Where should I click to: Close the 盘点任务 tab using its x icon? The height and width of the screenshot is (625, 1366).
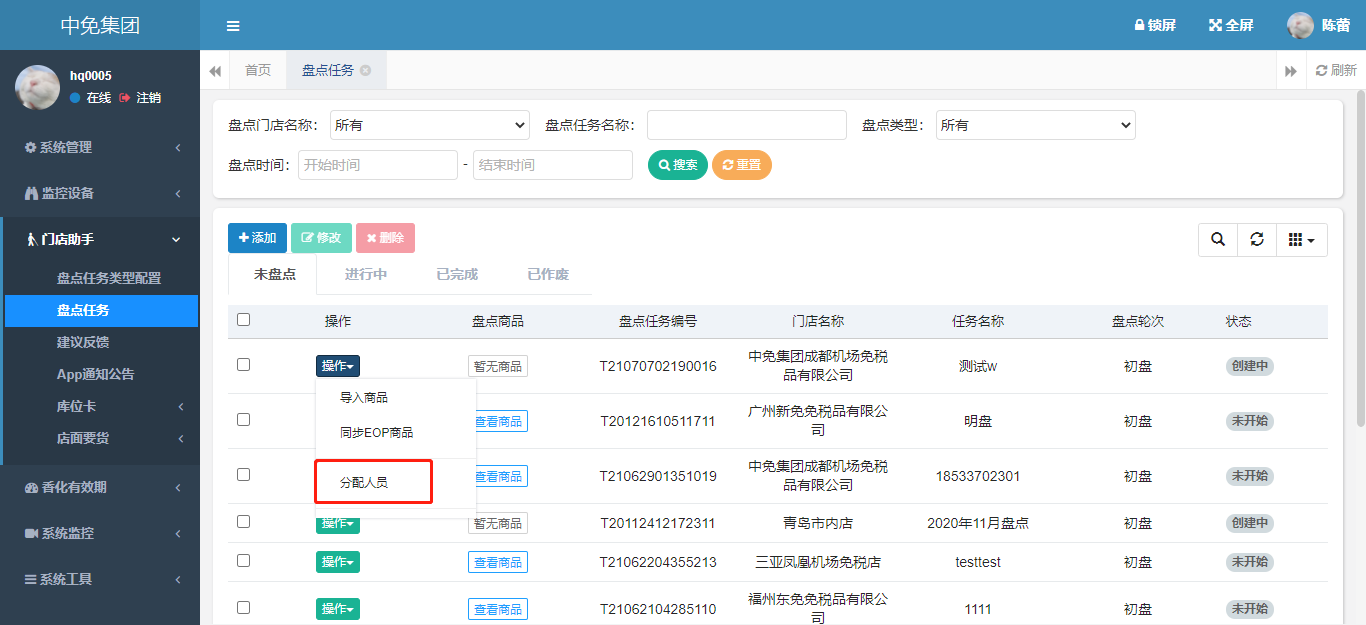[x=366, y=70]
